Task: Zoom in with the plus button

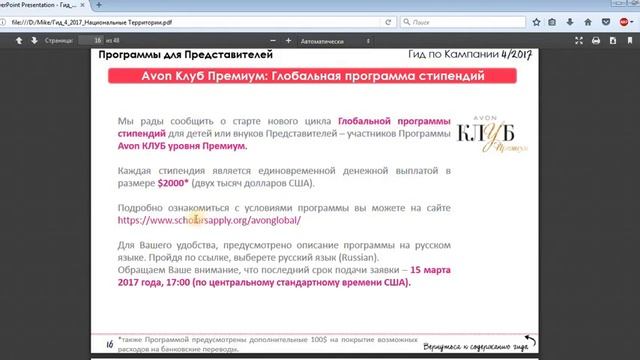Action: click(x=288, y=41)
